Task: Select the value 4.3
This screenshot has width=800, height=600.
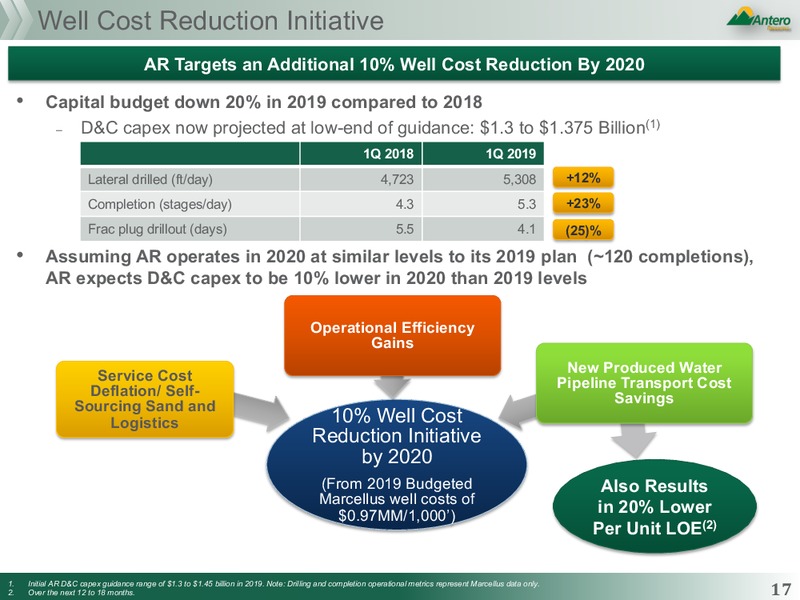Action: coord(405,204)
